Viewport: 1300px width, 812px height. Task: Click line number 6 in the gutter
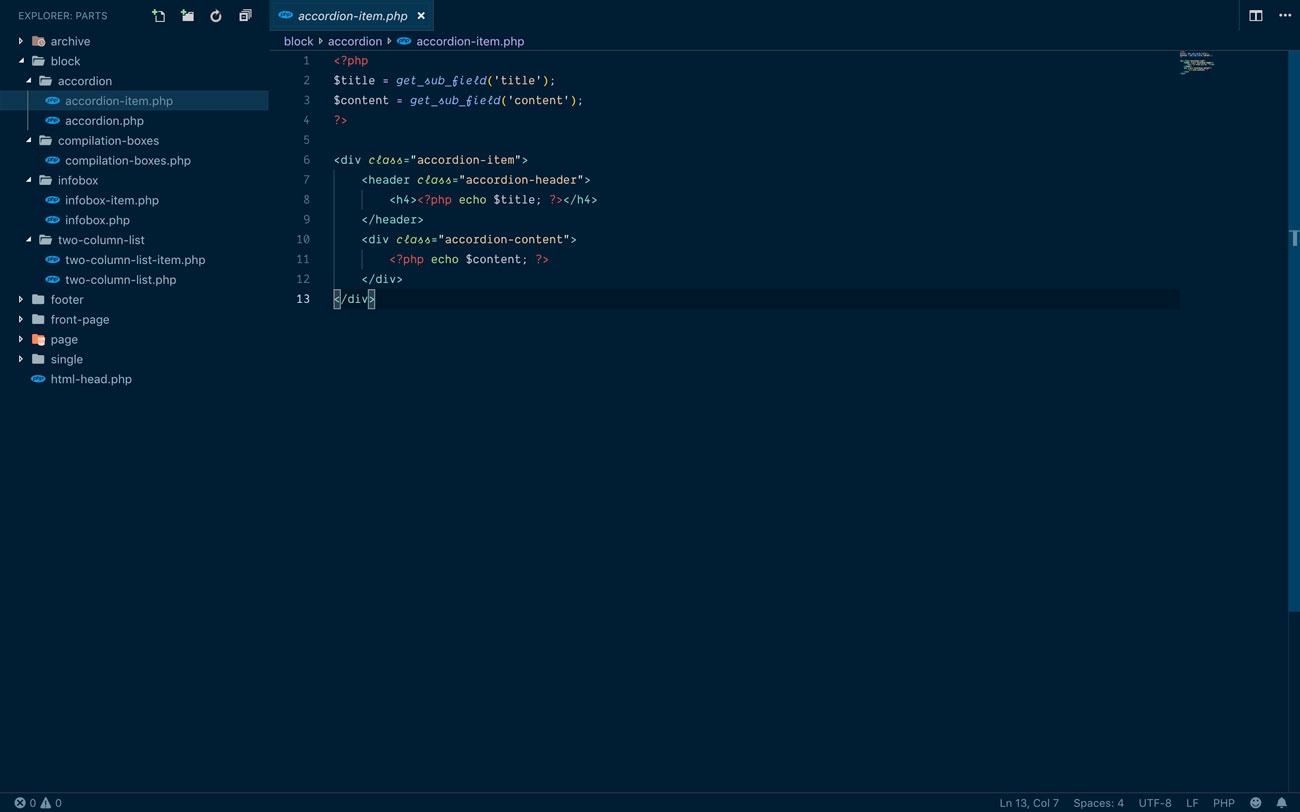(x=306, y=160)
